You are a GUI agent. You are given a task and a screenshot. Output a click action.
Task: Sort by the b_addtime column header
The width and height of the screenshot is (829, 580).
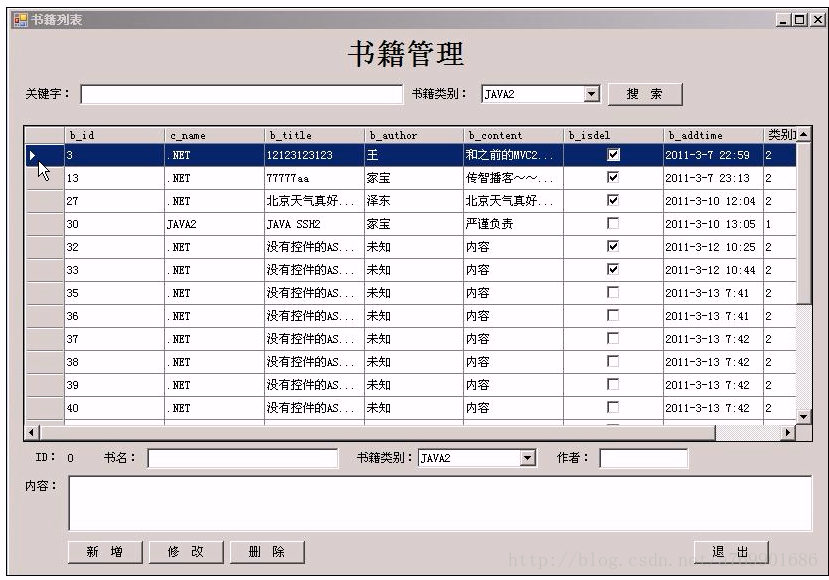click(x=713, y=135)
